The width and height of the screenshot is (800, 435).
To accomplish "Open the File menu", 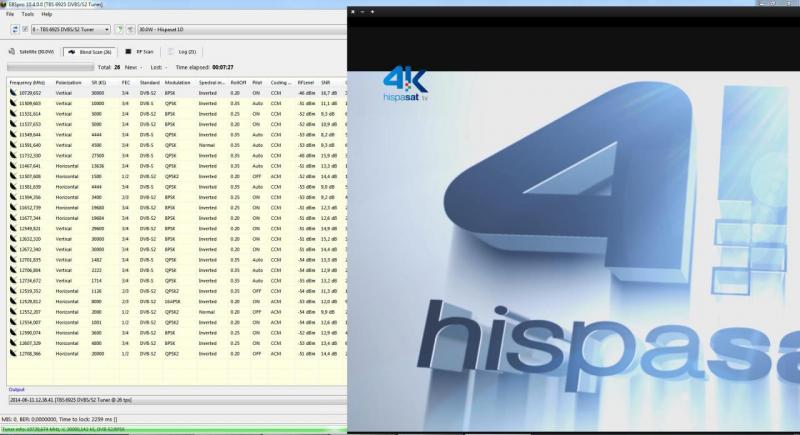I will point(10,14).
